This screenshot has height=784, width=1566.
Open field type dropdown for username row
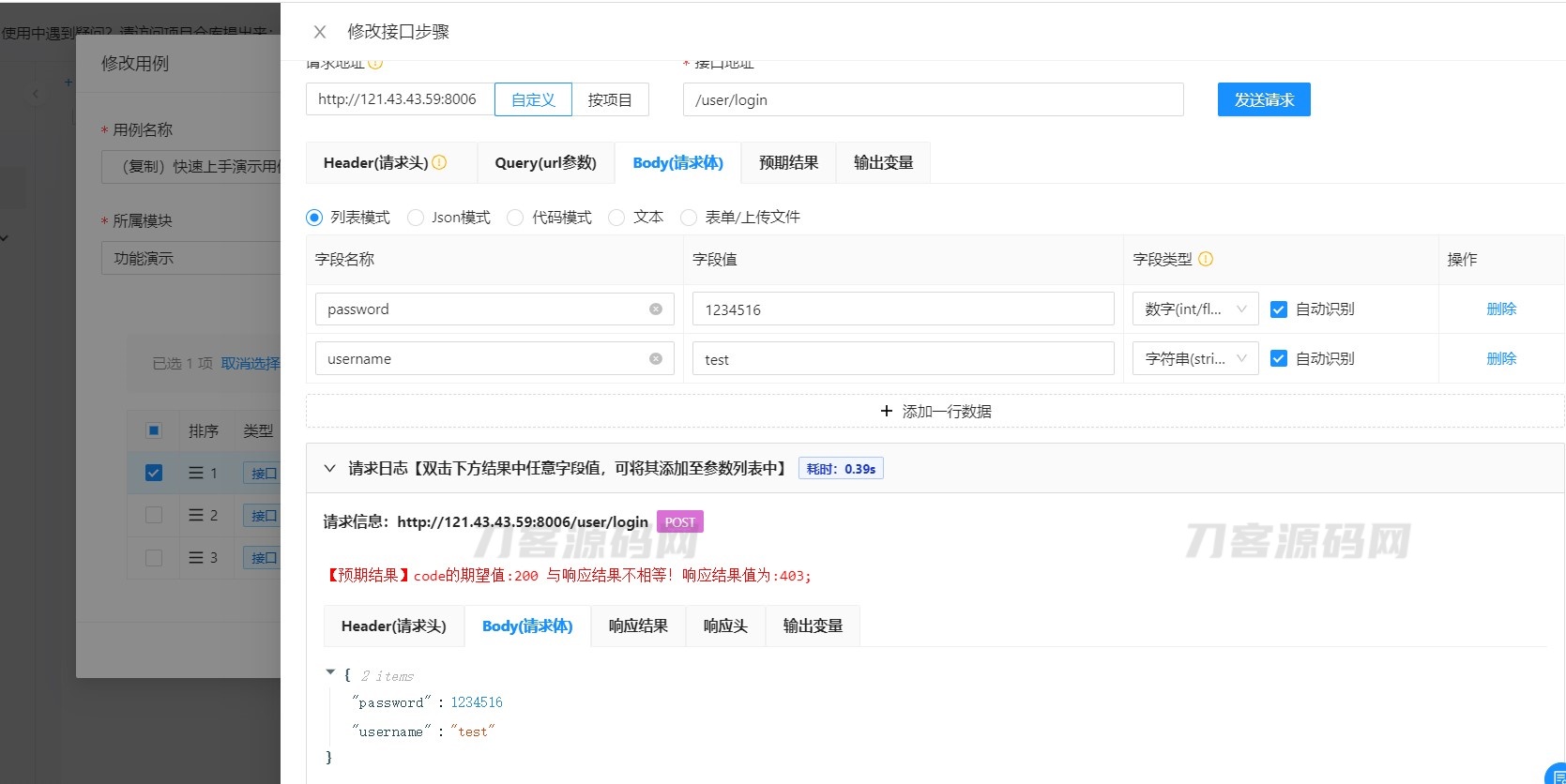[x=1195, y=359]
